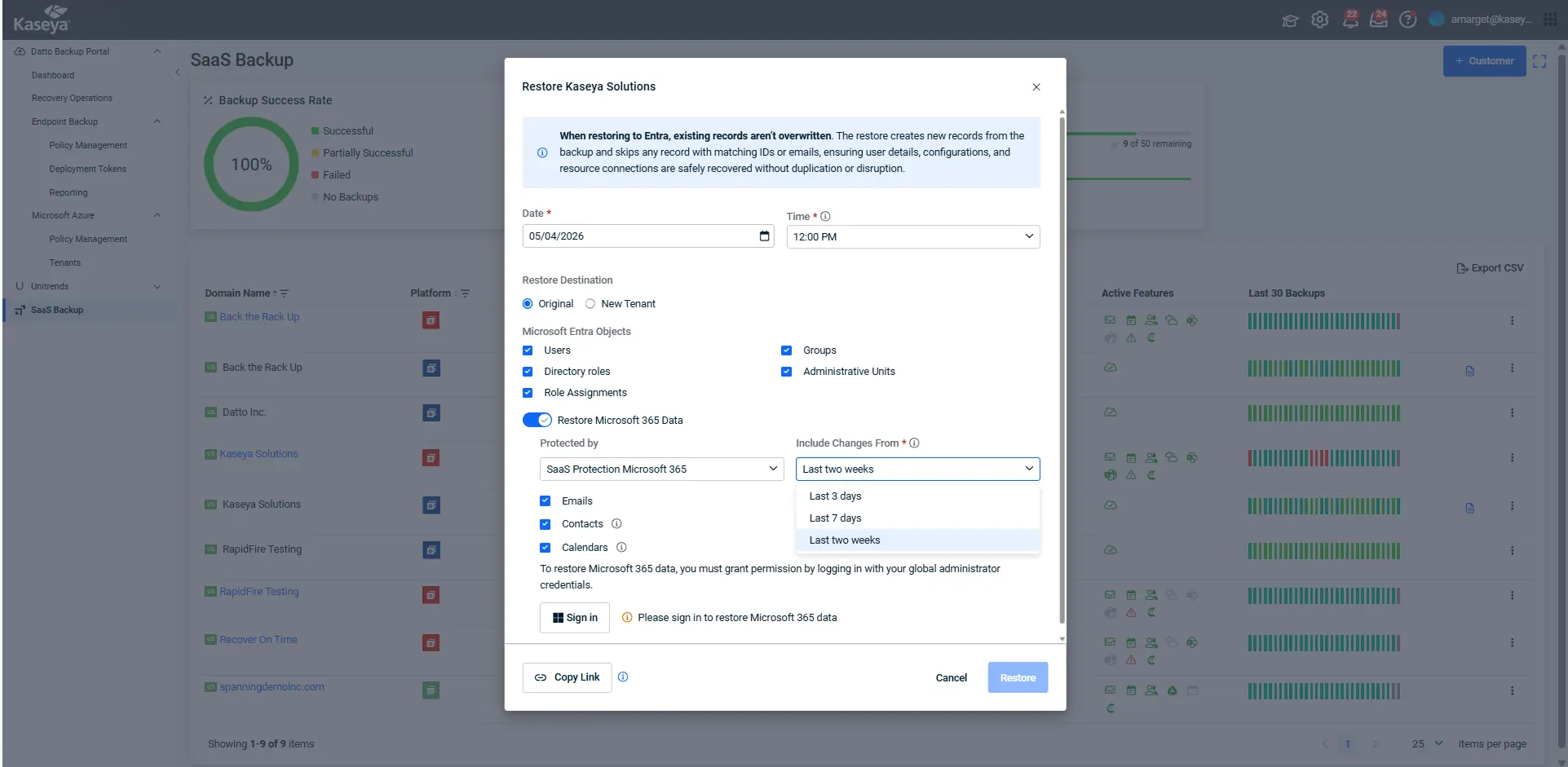The width and height of the screenshot is (1568, 767).
Task: Filter the Platform column
Action: click(465, 293)
